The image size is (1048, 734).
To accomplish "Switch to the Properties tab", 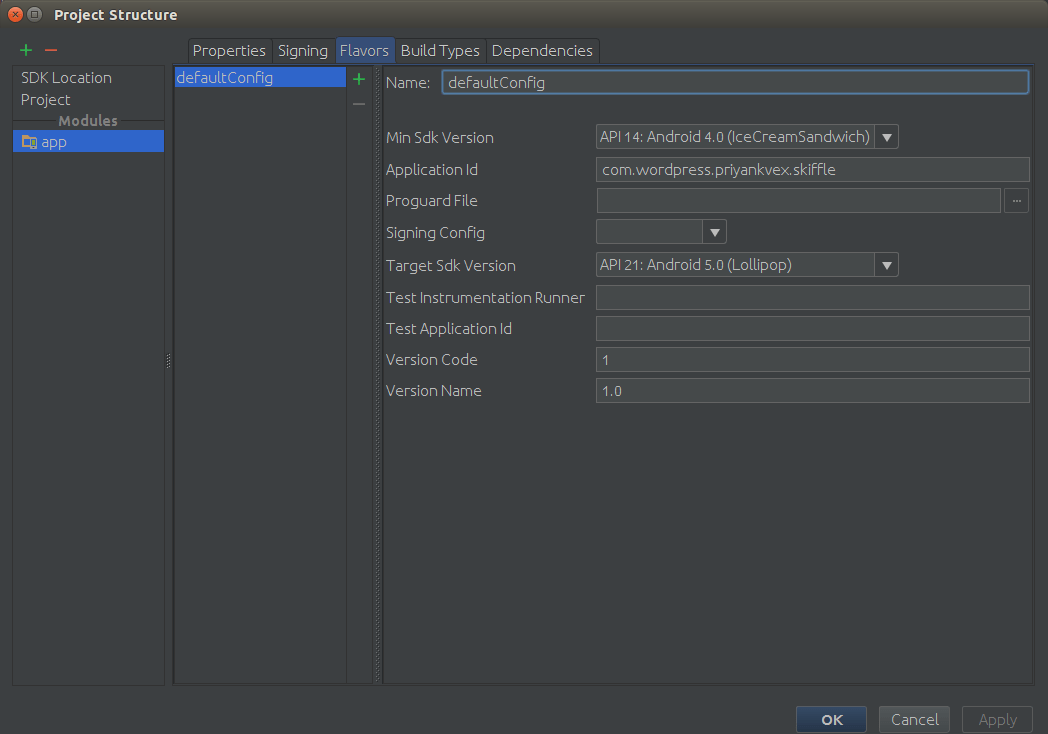I will 229,51.
